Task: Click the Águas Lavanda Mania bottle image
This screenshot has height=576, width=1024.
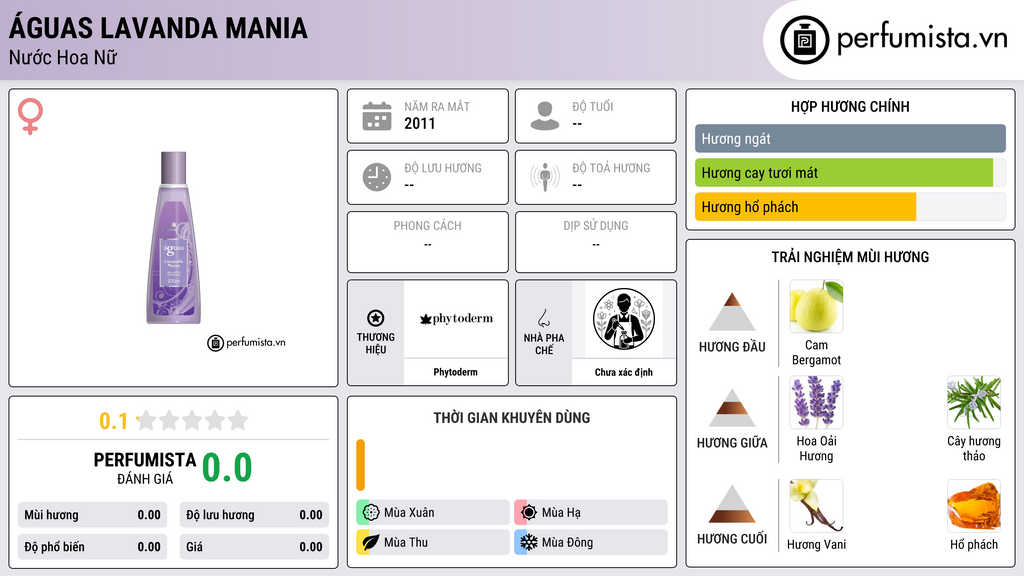Action: [x=173, y=238]
